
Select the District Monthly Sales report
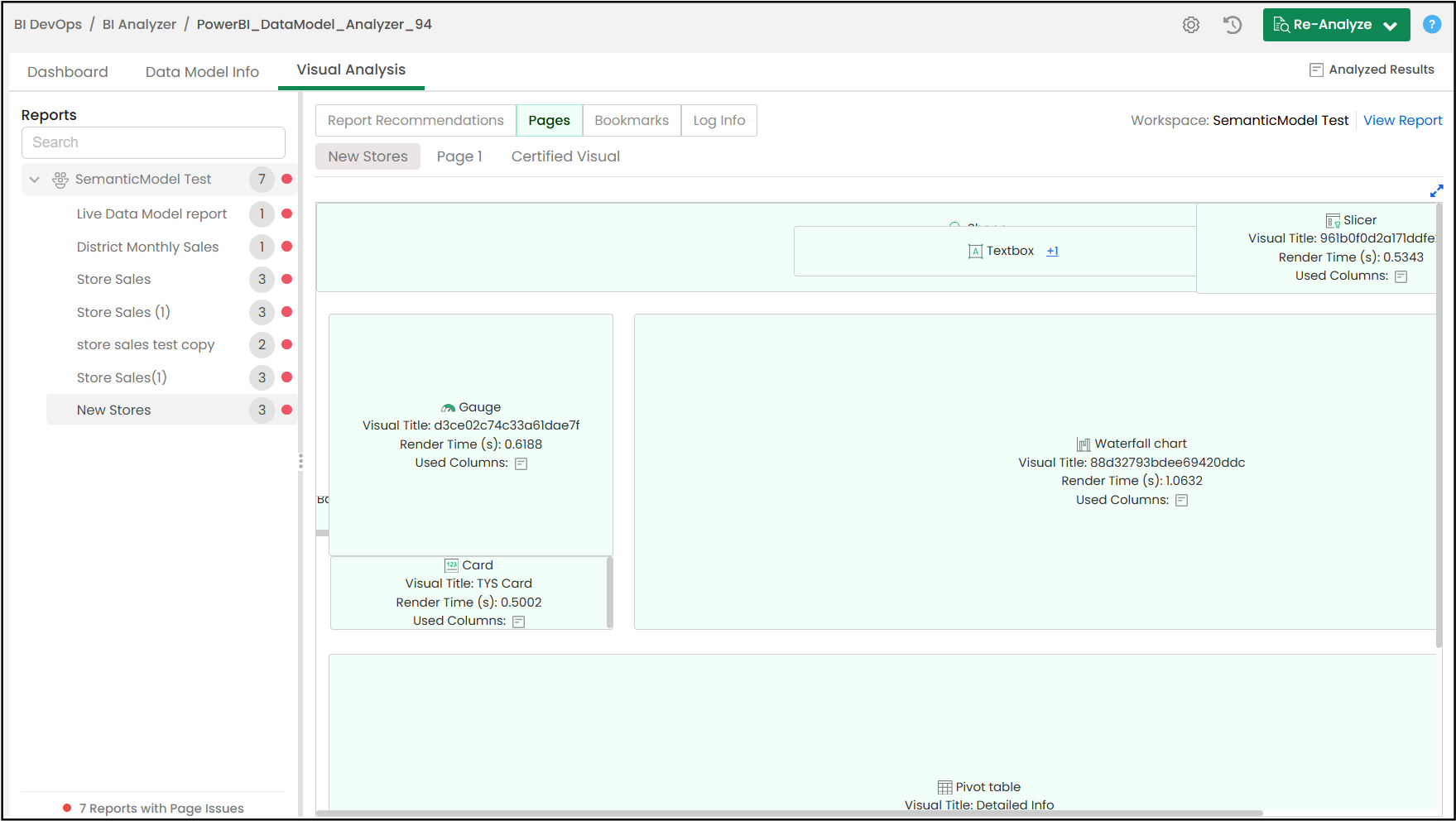[148, 247]
